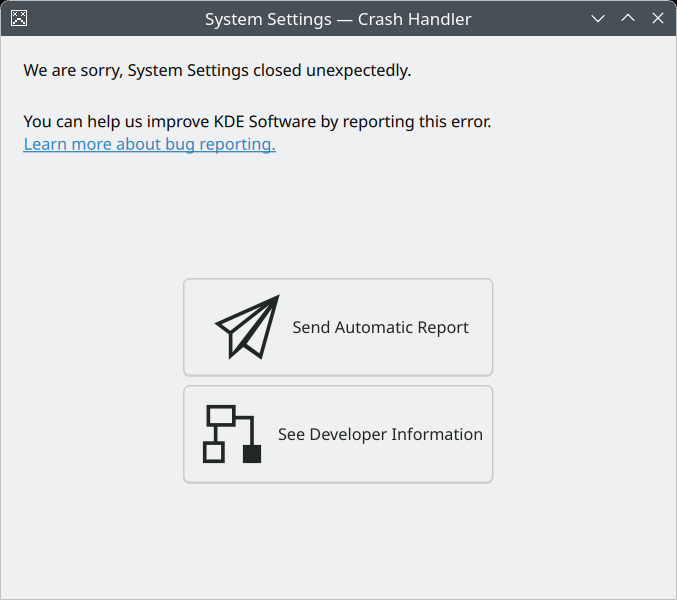Click the text 'You can help us improve KDE Software'

pyautogui.click(x=170, y=122)
